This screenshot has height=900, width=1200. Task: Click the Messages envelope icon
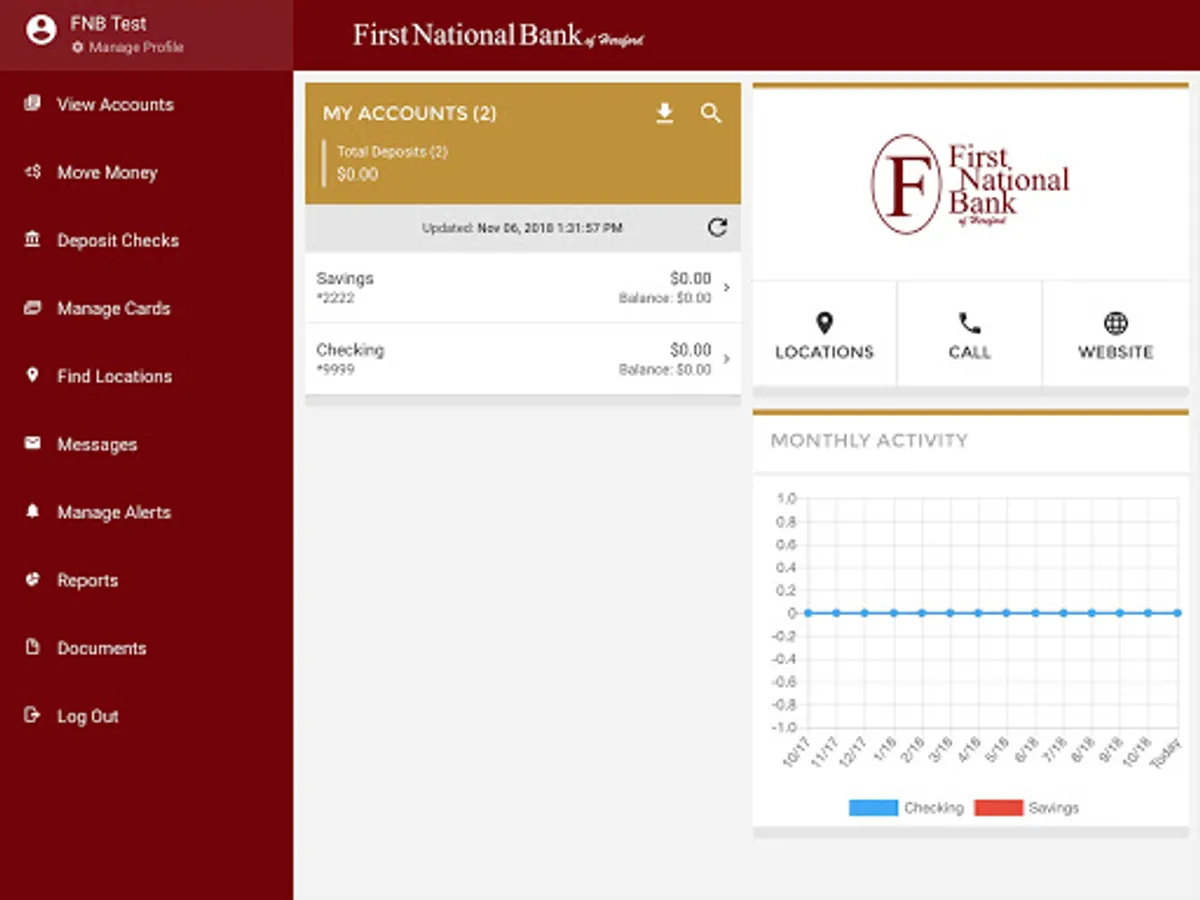pos(33,443)
